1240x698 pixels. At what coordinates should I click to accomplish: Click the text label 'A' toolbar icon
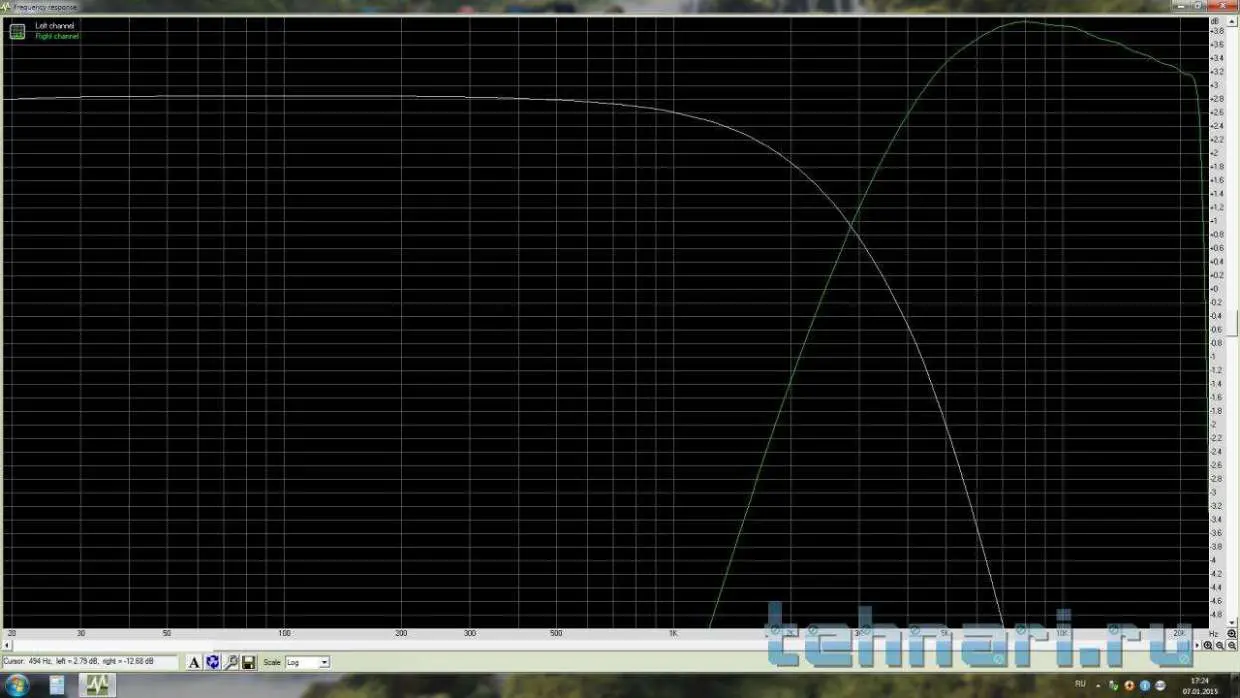(194, 662)
